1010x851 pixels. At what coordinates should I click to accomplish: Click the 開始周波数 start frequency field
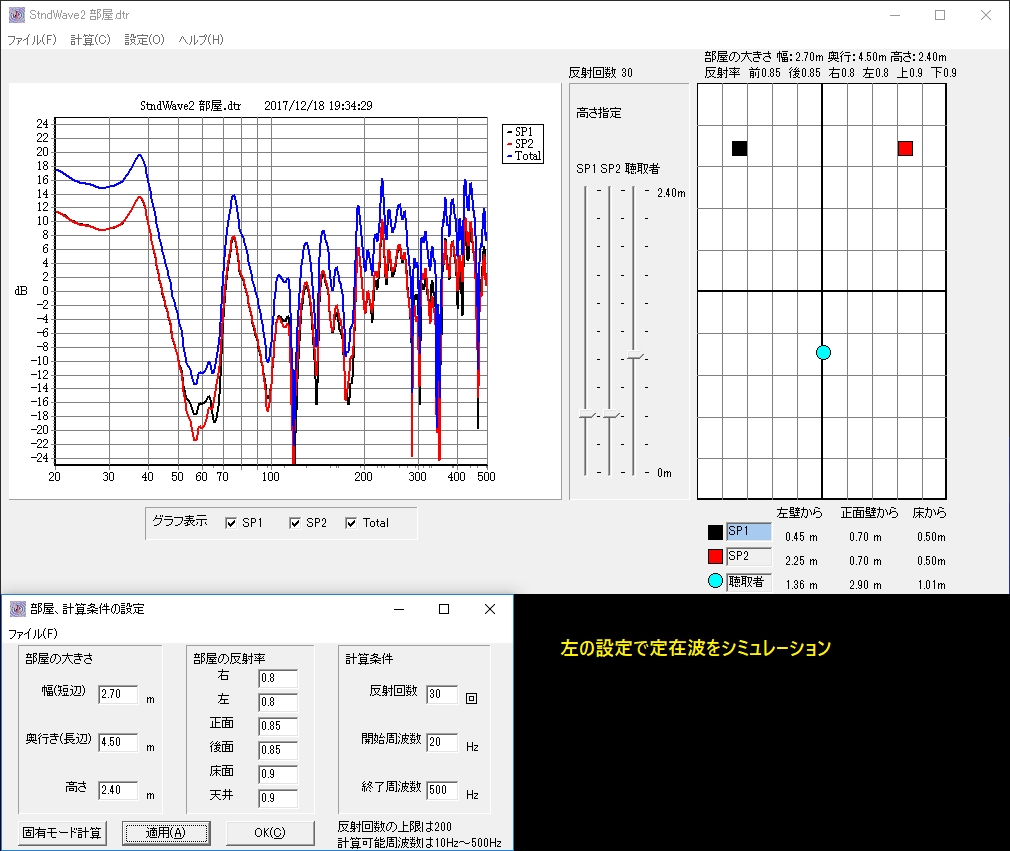coord(442,742)
